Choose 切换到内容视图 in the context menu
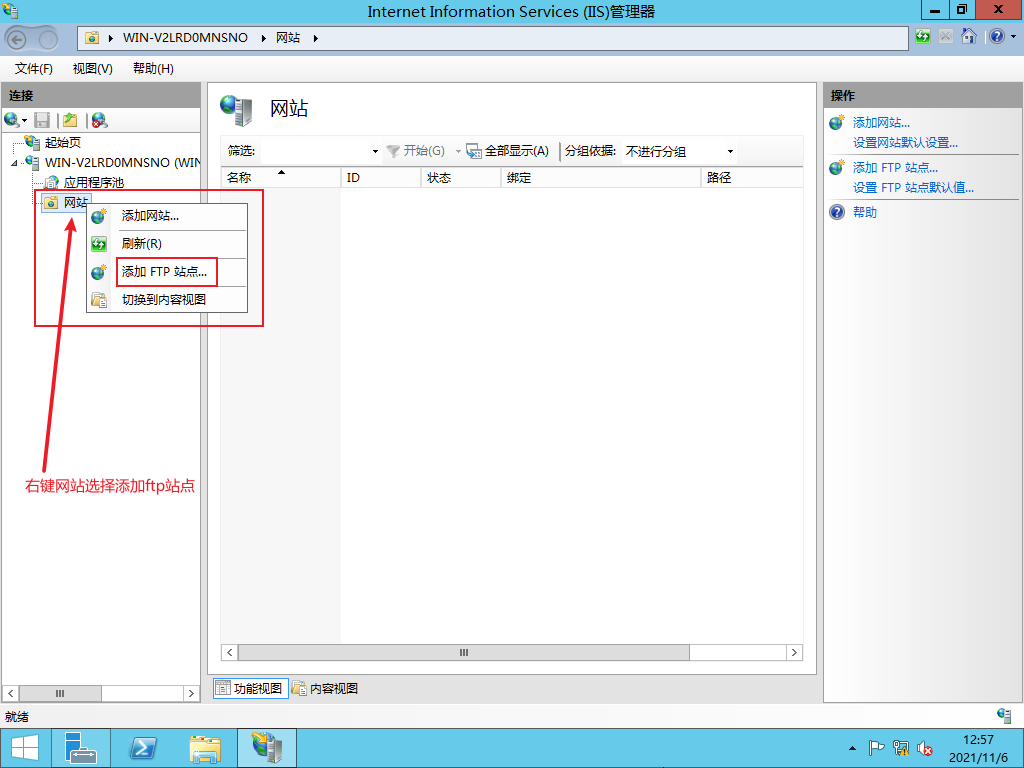Viewport: 1024px width, 768px height. [x=164, y=300]
